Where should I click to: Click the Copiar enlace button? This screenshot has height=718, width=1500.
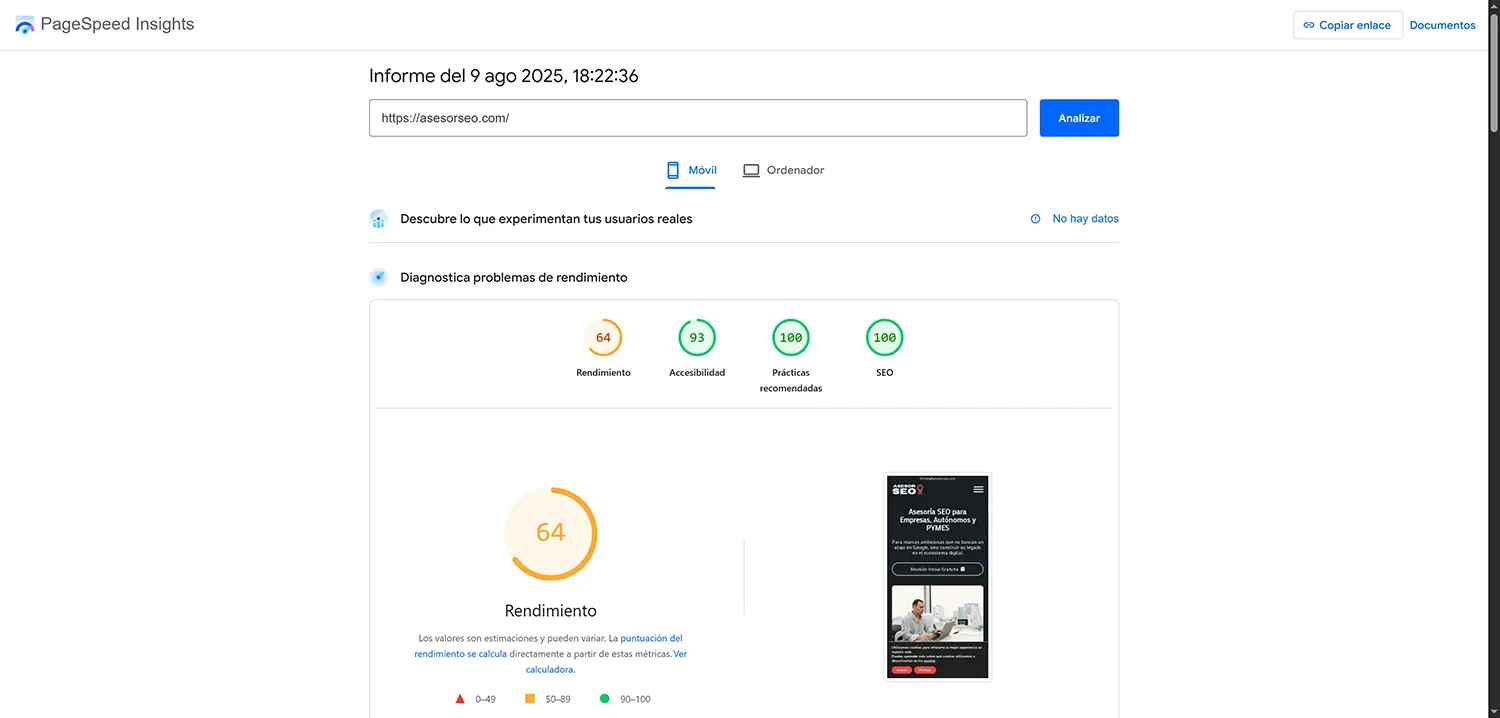1348,25
